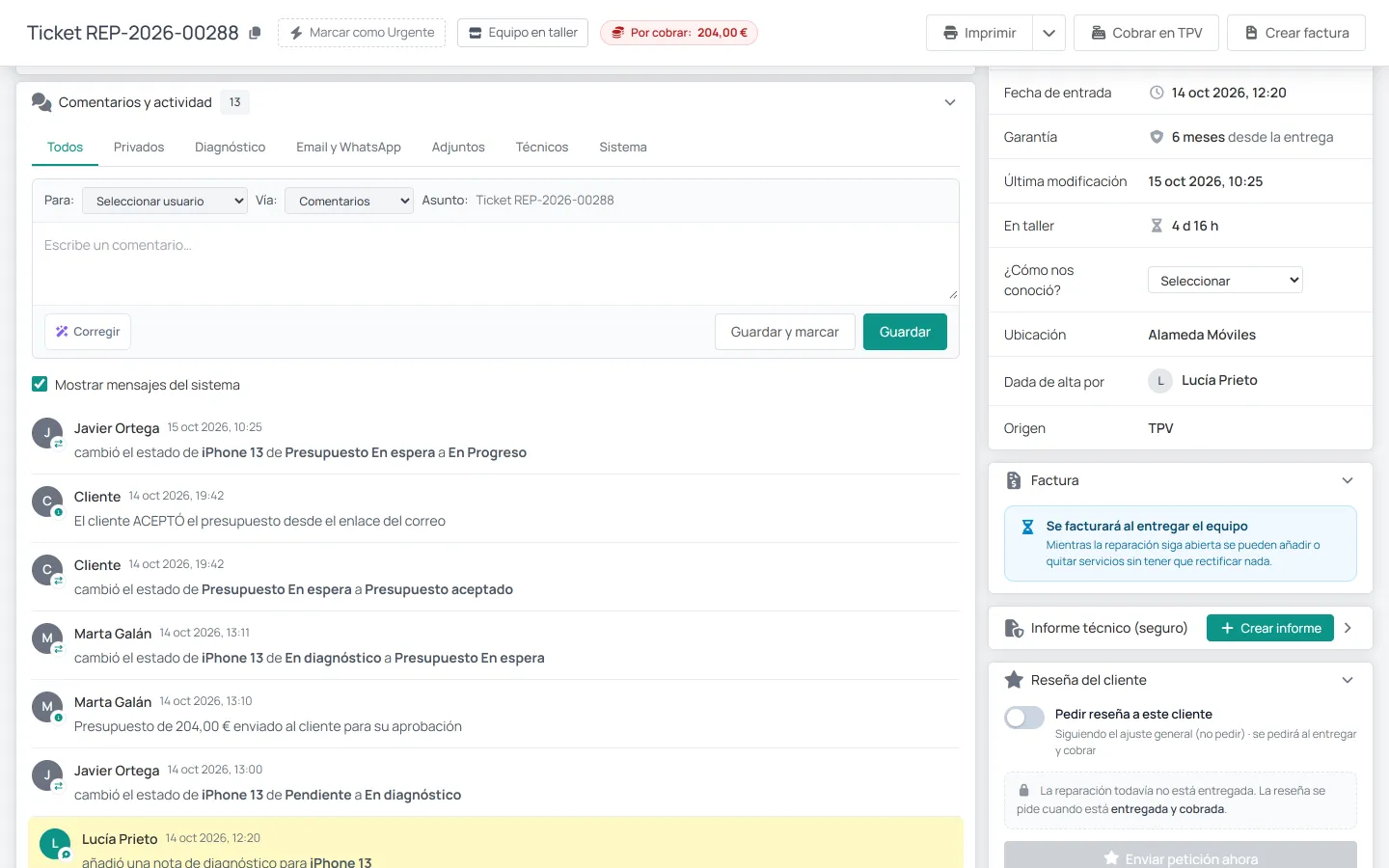
Task: Click the Informe técnico document icon
Action: [x=1014, y=628]
